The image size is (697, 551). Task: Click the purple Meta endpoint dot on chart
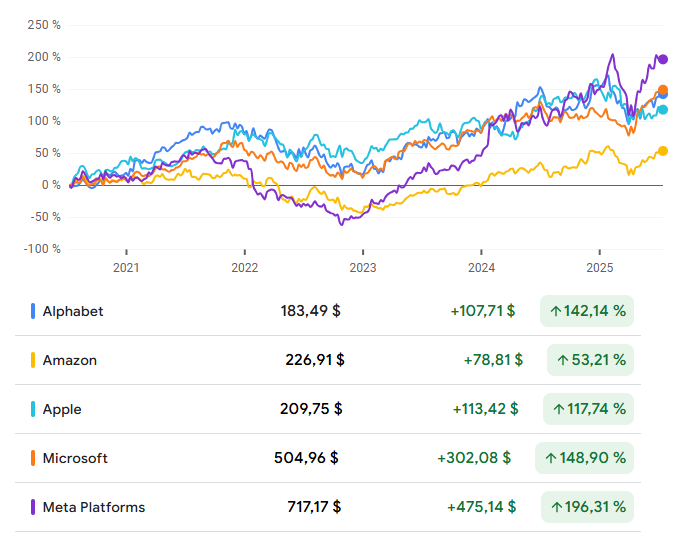[x=662, y=59]
